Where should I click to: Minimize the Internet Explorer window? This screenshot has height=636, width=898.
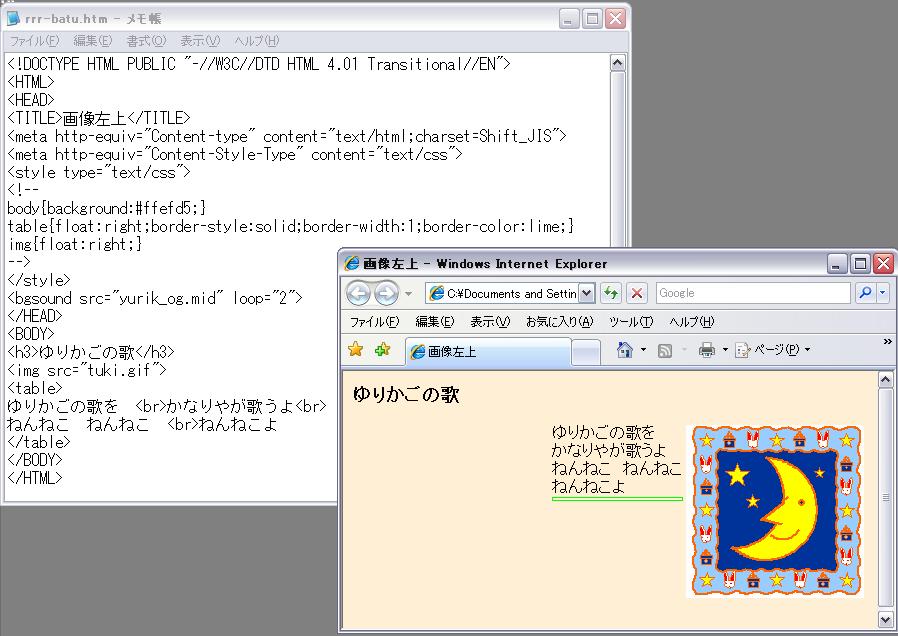(x=837, y=264)
